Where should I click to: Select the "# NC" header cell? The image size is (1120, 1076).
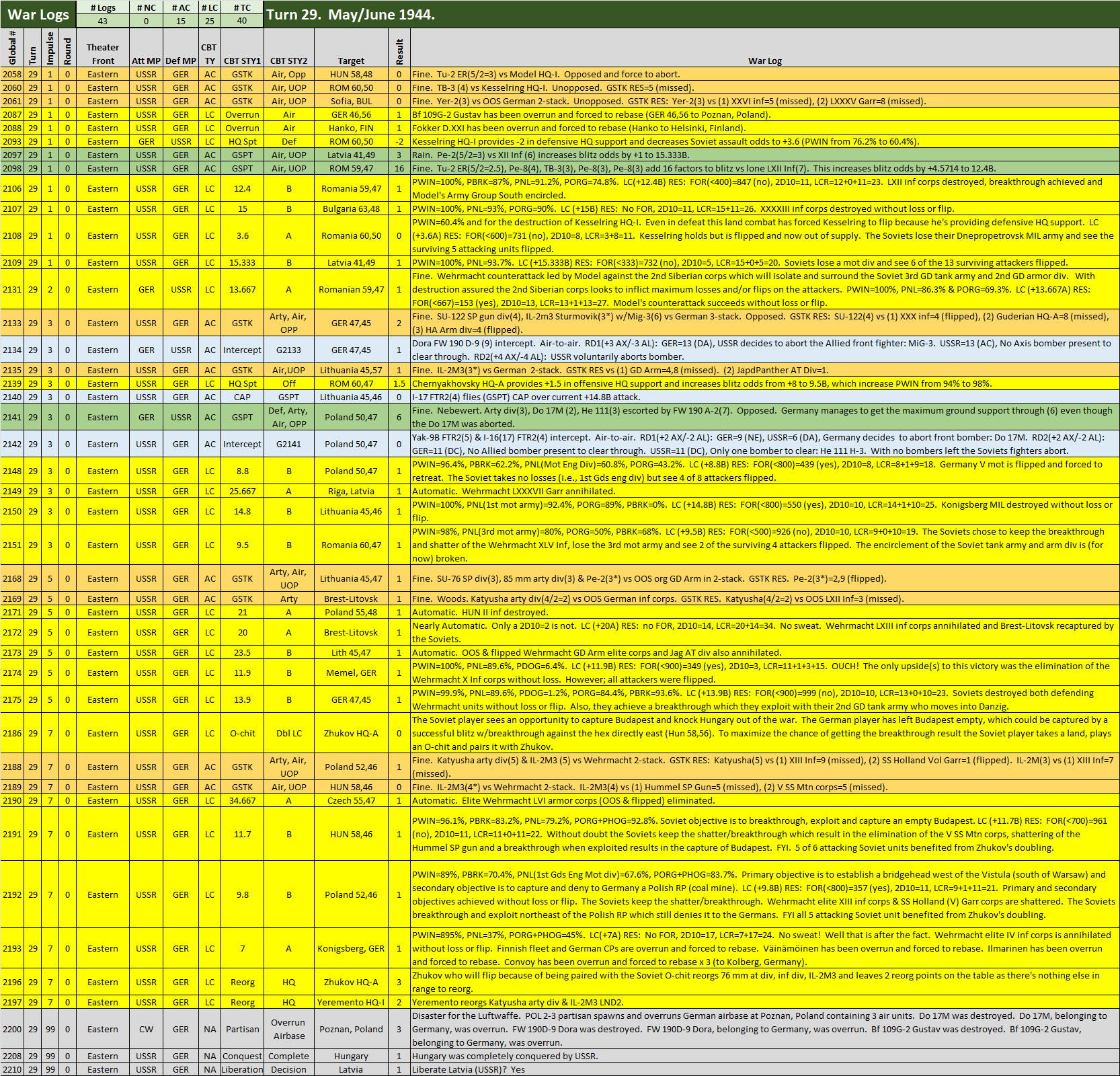[x=146, y=7]
